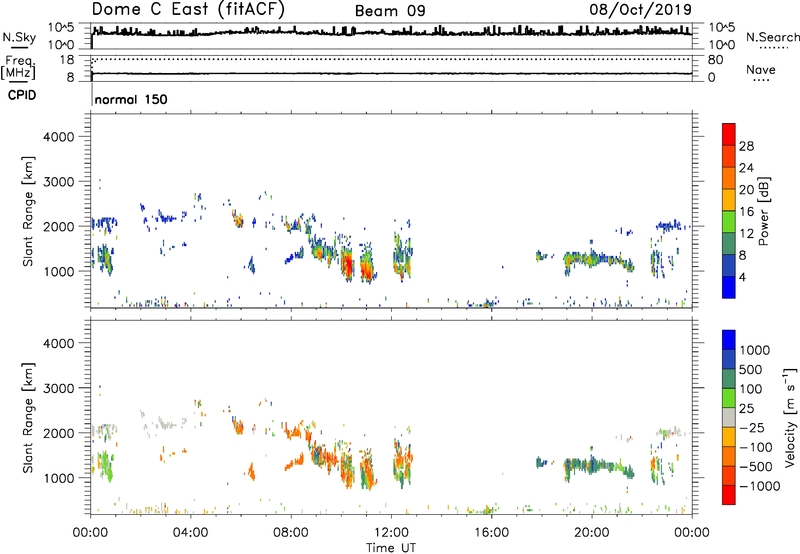Click Power panel "Slant Range [km]" label
Screen dimensions: 800x554
(28, 211)
